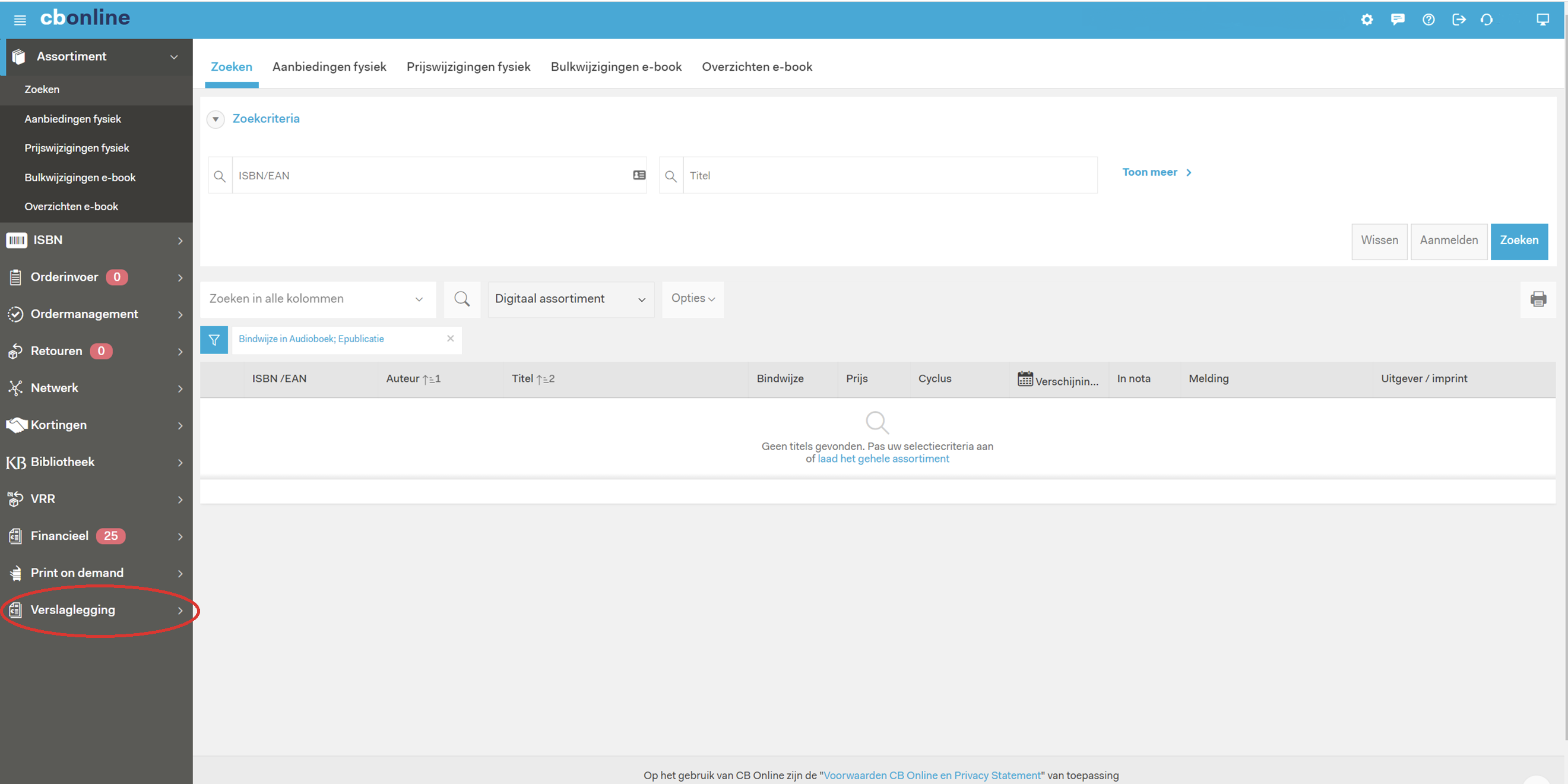Viewport: 1568px width, 784px height.
Task: Click the refresh circular arrow icon
Action: [x=1487, y=20]
